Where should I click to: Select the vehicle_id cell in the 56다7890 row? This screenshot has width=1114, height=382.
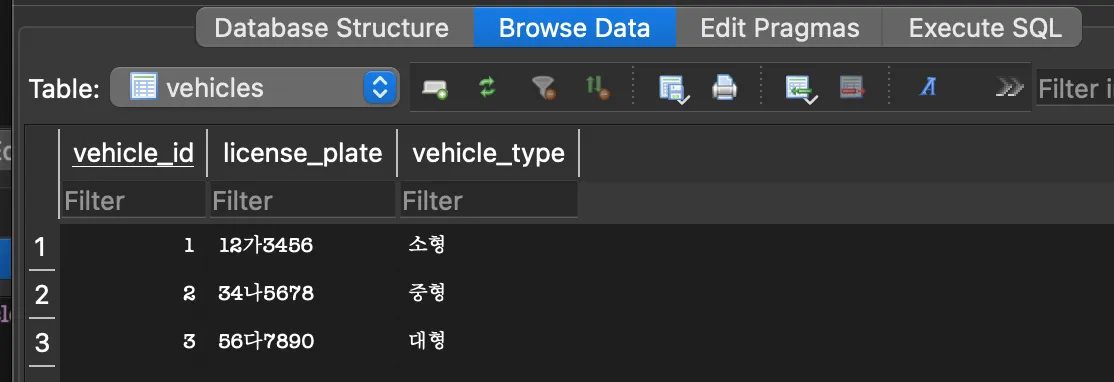tap(133, 341)
